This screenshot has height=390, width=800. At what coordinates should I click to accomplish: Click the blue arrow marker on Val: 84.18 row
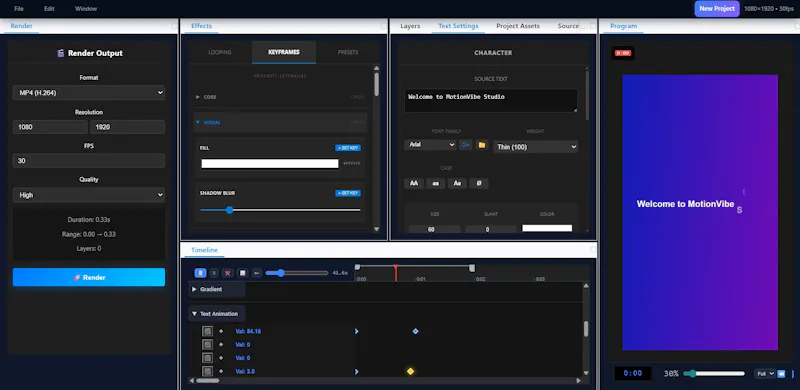click(357, 331)
